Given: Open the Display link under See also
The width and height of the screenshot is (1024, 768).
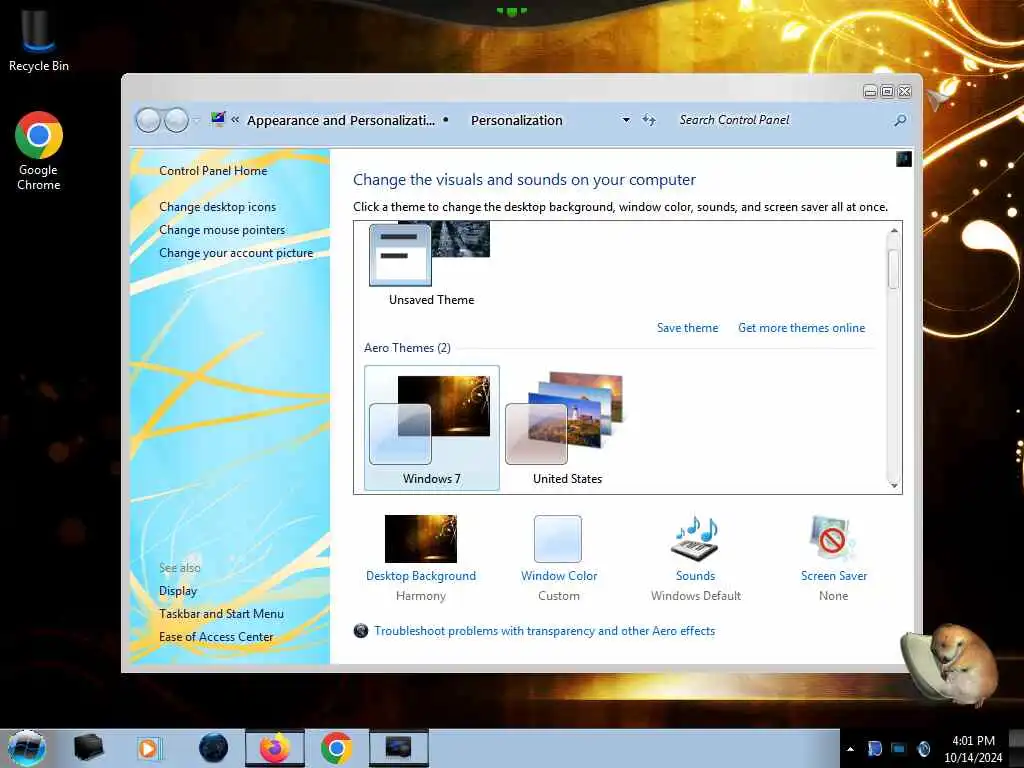Looking at the screenshot, I should click(178, 591).
